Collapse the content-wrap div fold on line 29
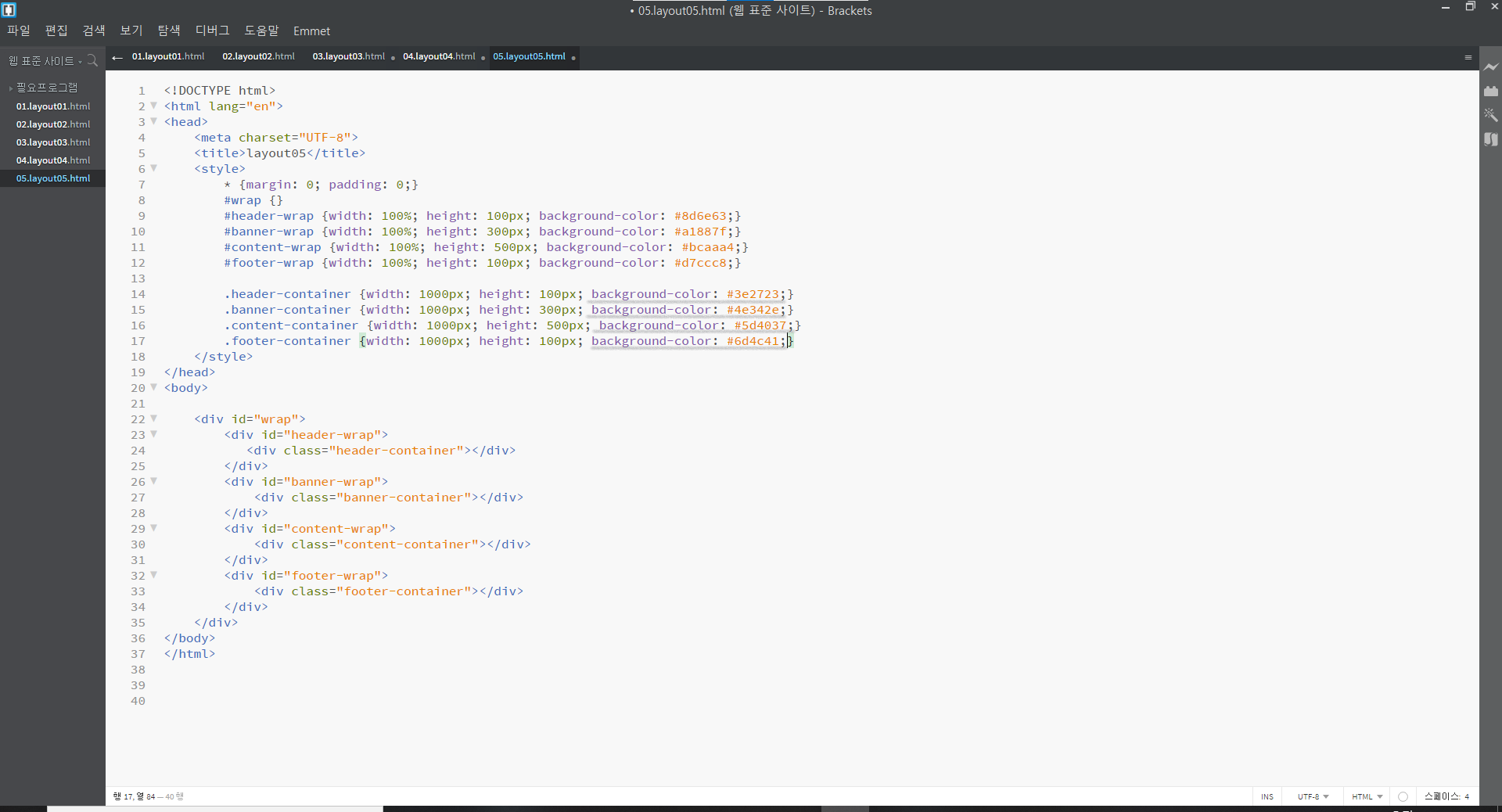 click(x=154, y=528)
